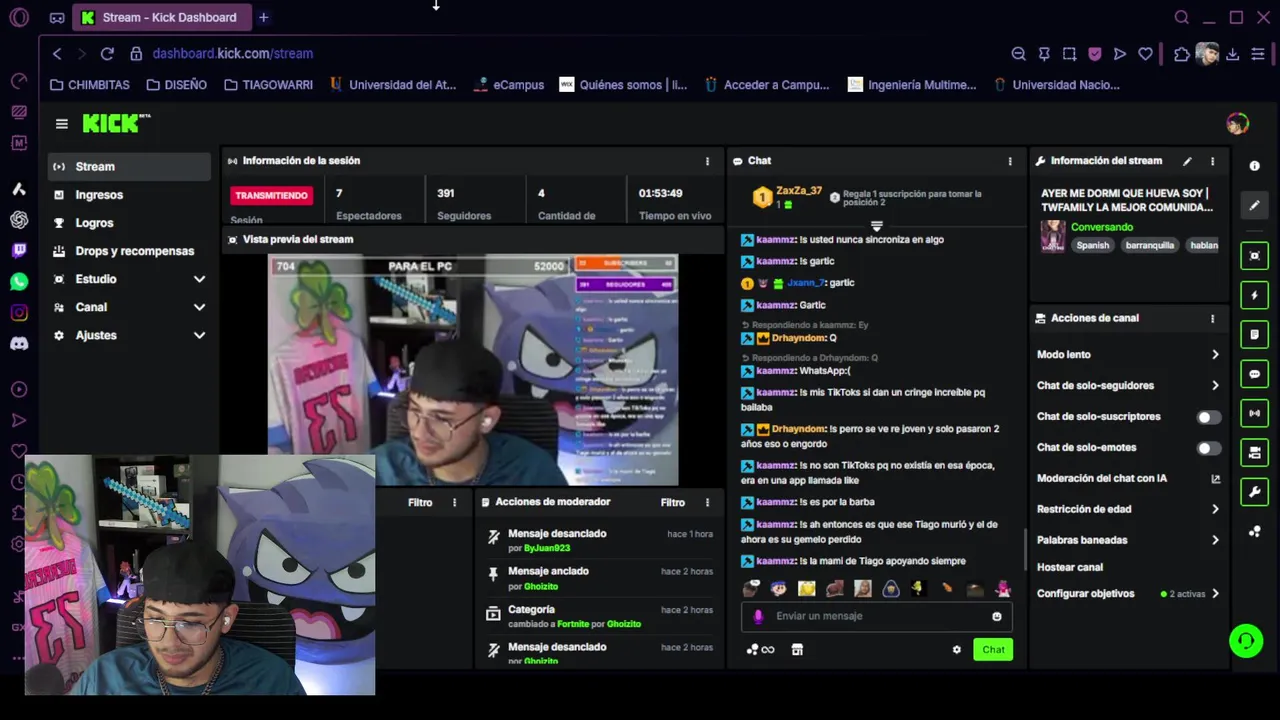The width and height of the screenshot is (1280, 720).
Task: Click ByJuan923 on Mensaje desanclado row
Action: tap(547, 549)
